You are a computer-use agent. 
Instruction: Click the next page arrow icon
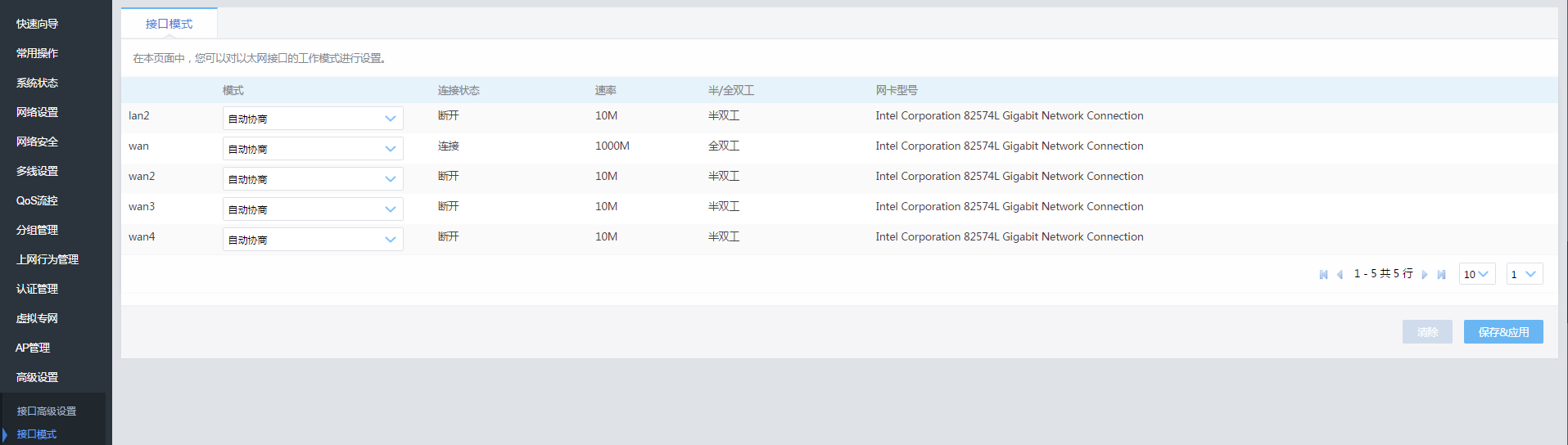(x=1425, y=275)
